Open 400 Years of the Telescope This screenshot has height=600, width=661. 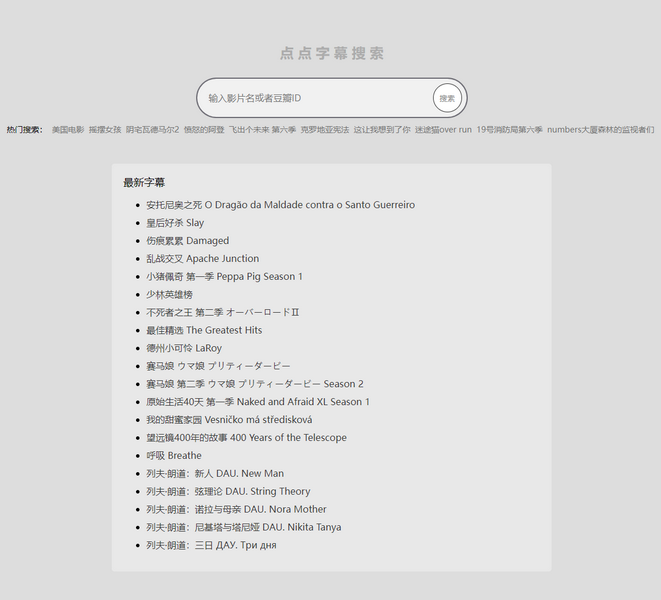click(246, 438)
